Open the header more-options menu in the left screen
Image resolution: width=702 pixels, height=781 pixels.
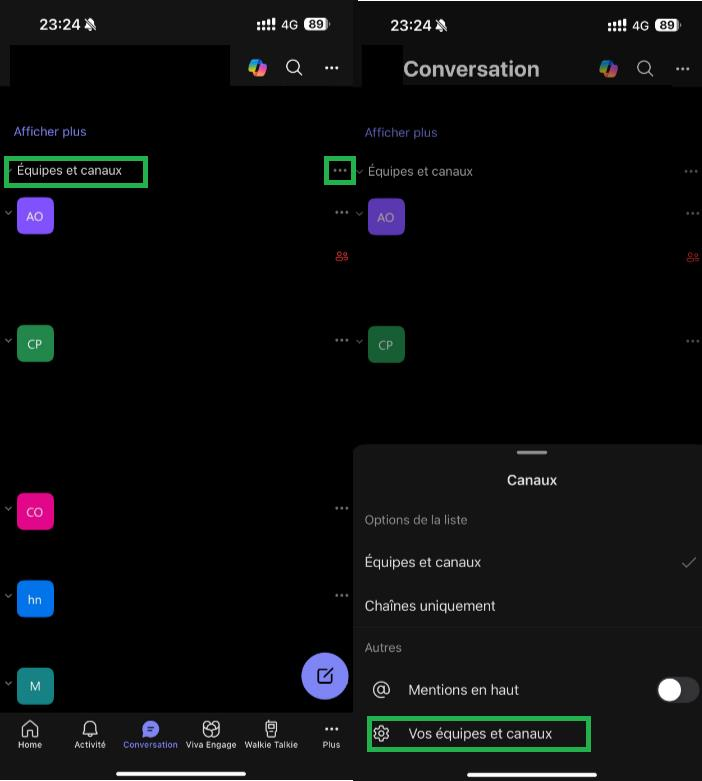click(x=332, y=68)
